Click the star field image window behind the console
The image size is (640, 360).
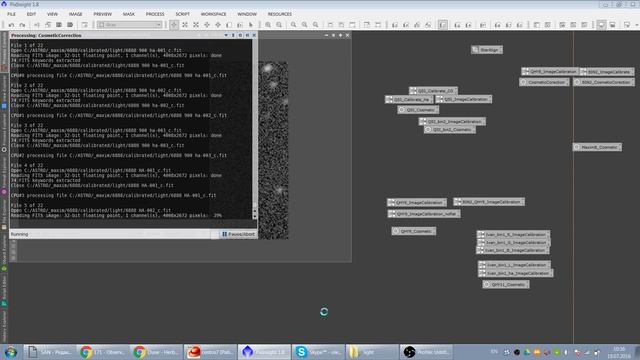click(273, 150)
